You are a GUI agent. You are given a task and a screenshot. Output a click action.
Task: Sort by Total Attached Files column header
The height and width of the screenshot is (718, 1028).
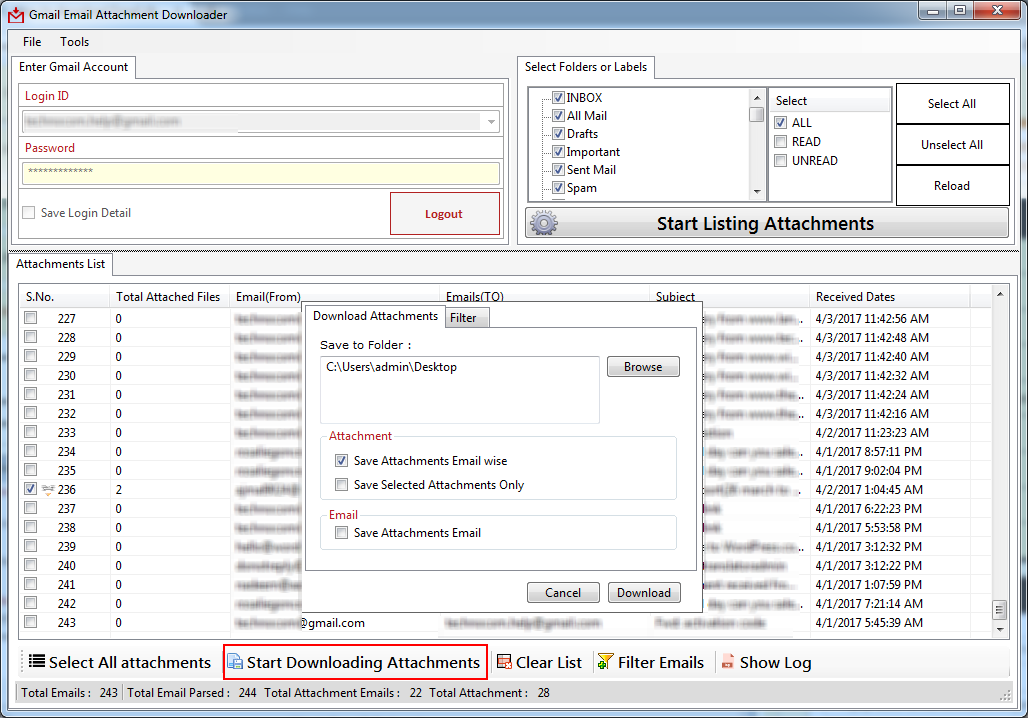coord(169,297)
